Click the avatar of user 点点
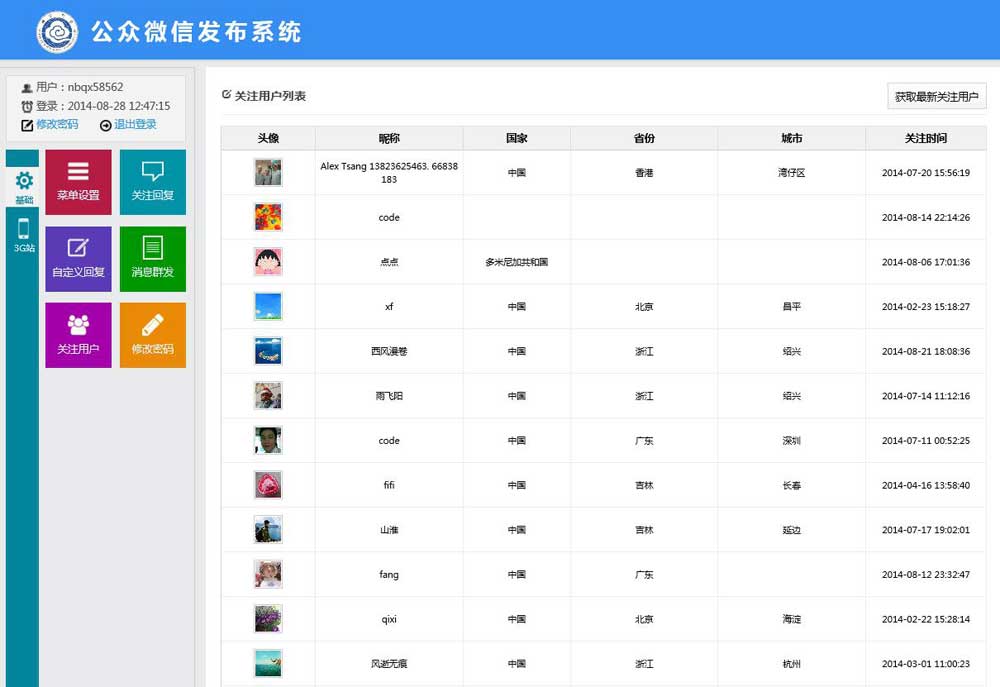 (x=268, y=262)
